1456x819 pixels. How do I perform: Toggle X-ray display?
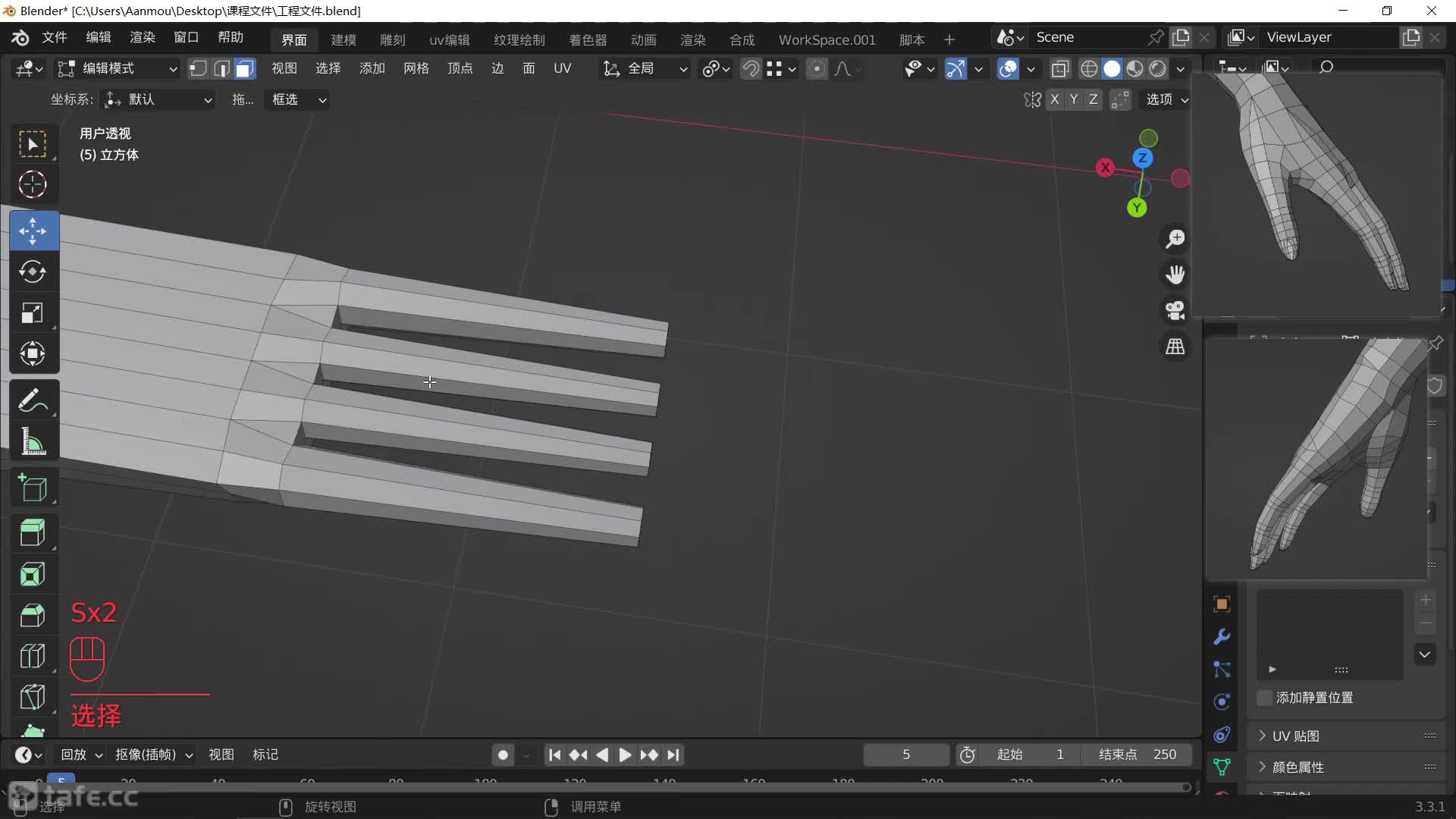(x=1060, y=69)
